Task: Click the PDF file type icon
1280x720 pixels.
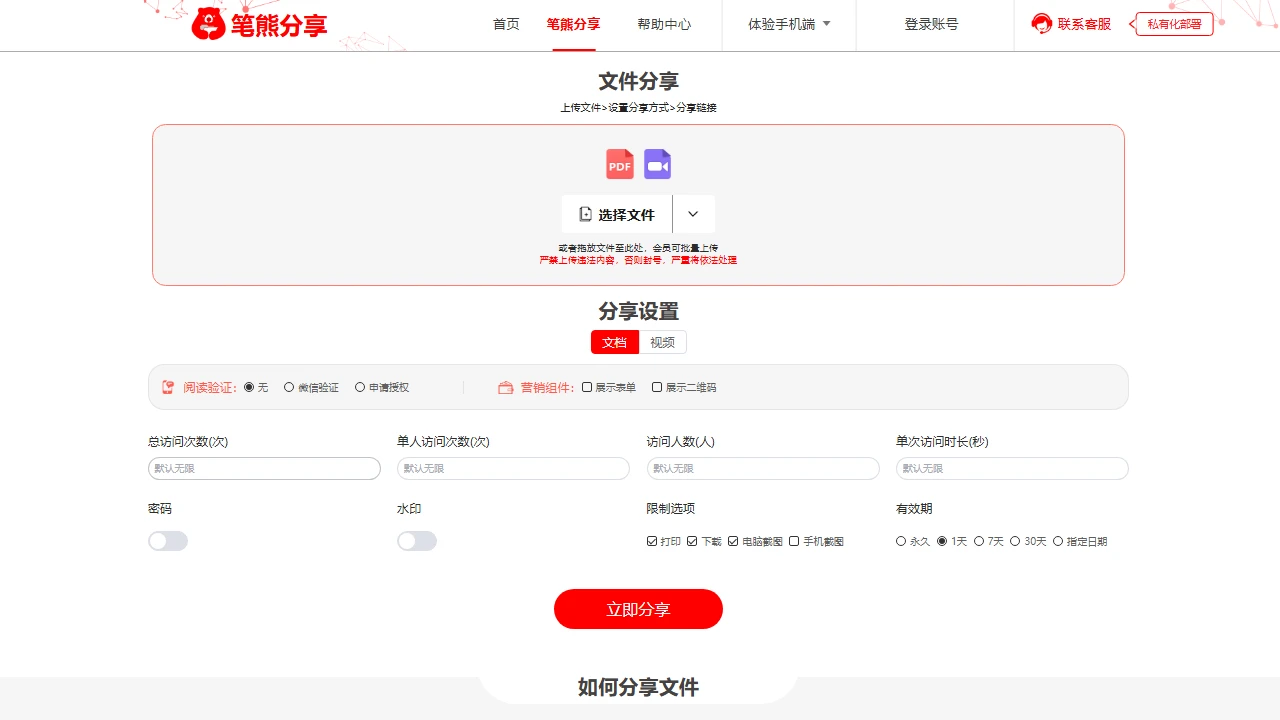Action: pos(619,164)
